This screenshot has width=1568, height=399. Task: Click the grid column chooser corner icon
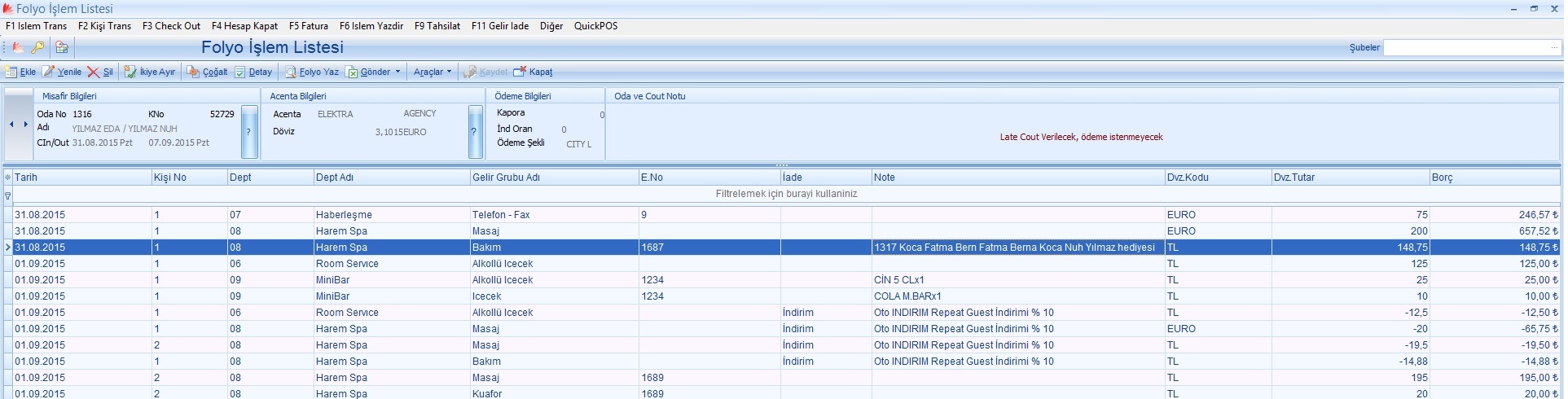pyautogui.click(x=7, y=178)
